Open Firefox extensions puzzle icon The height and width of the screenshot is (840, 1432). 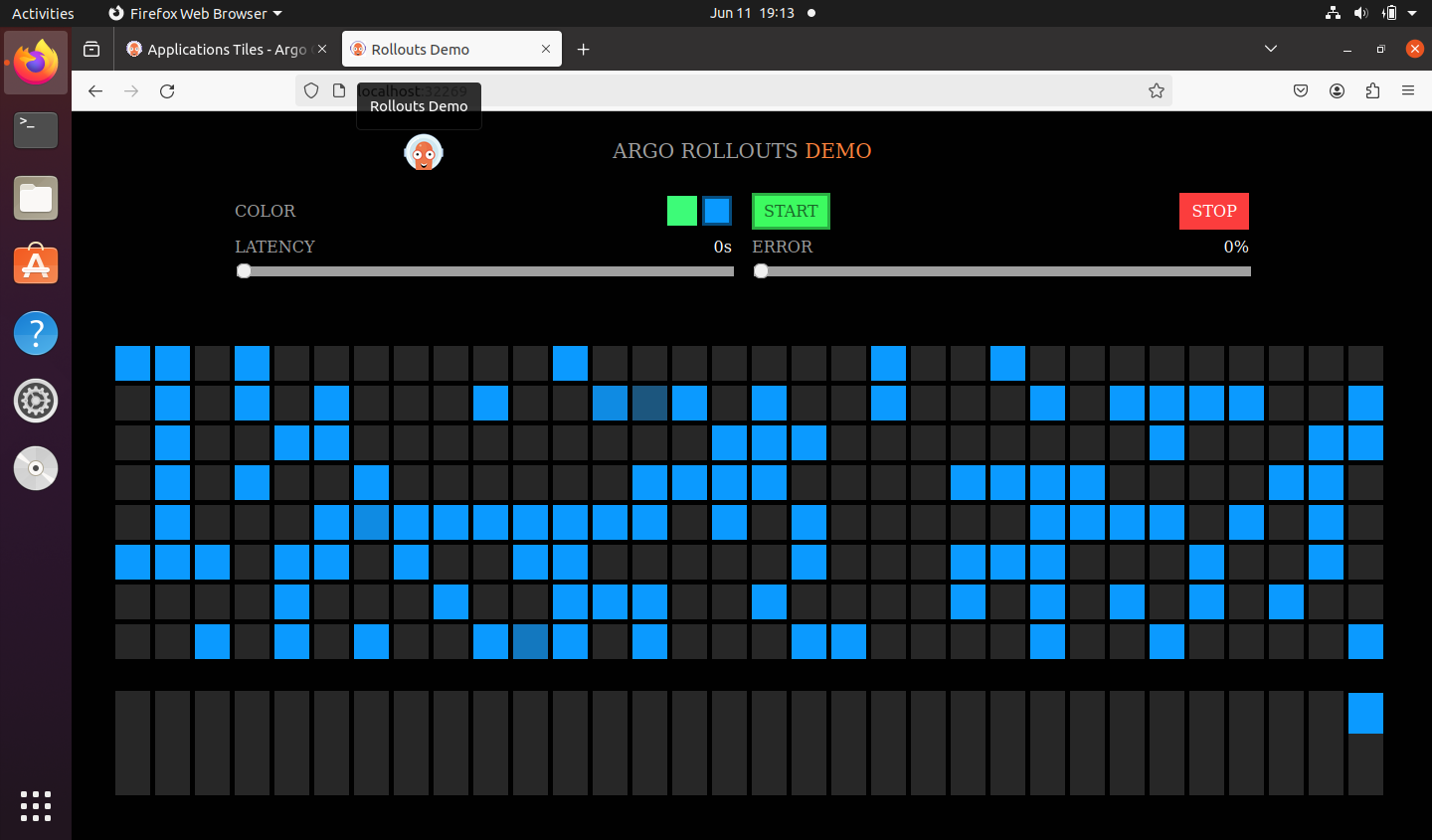tap(1372, 91)
